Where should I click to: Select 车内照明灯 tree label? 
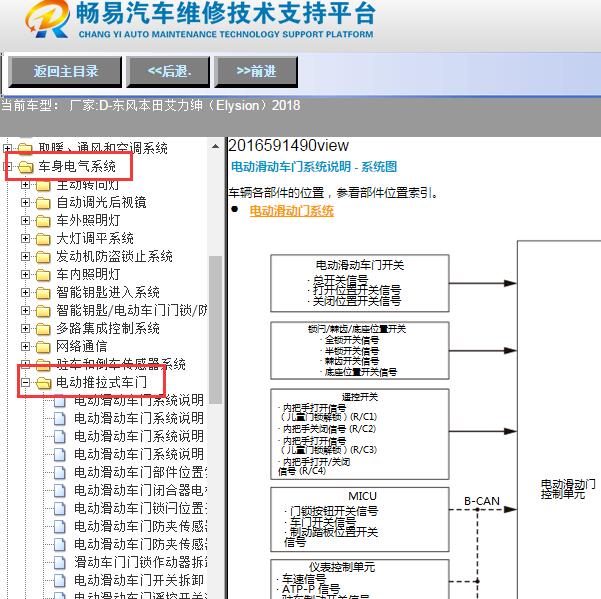pyautogui.click(x=88, y=274)
